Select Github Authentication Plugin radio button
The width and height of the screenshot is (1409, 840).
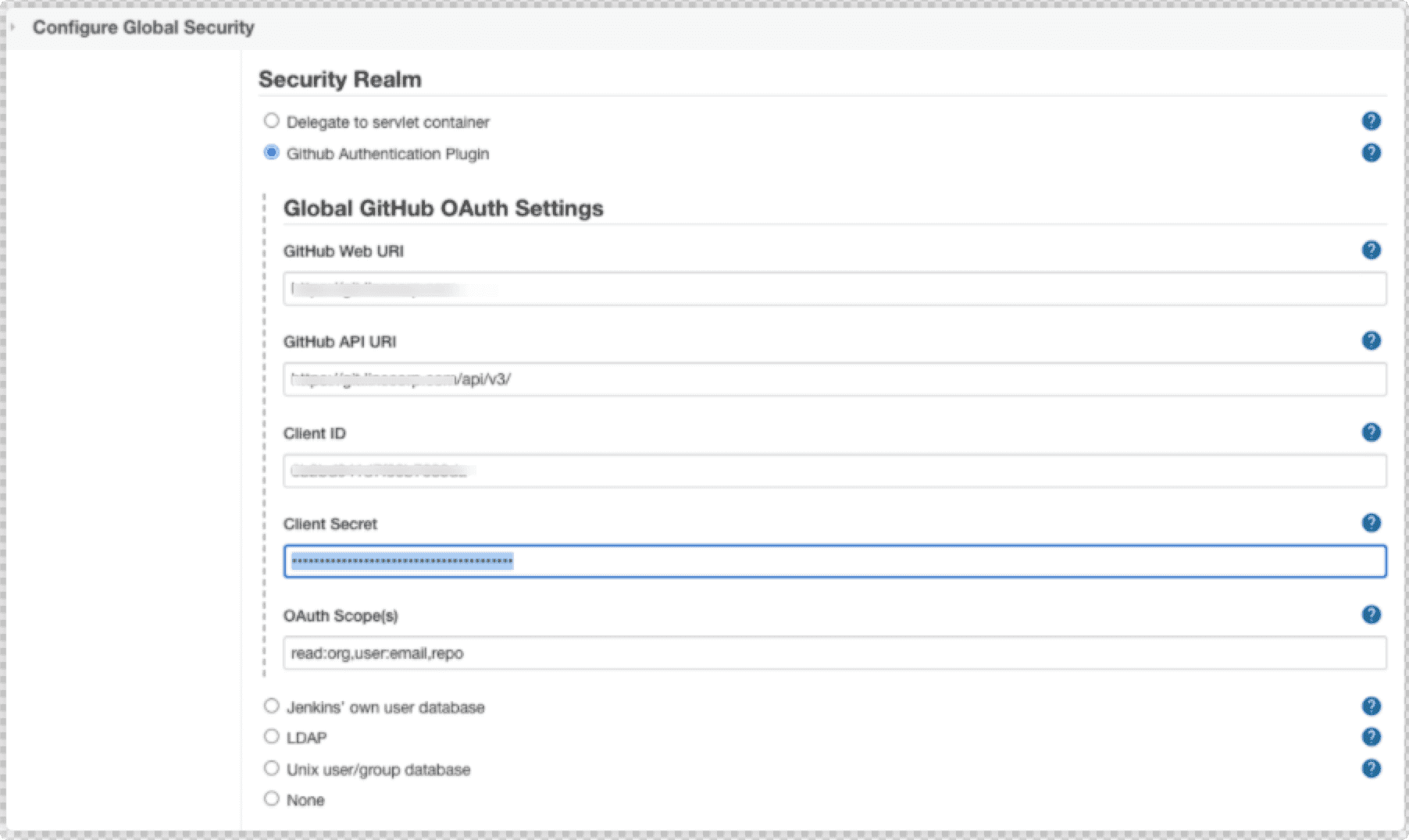tap(271, 153)
